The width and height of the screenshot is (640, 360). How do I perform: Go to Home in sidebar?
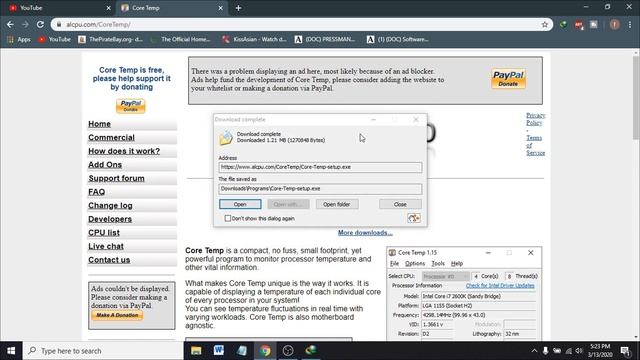[x=100, y=124]
